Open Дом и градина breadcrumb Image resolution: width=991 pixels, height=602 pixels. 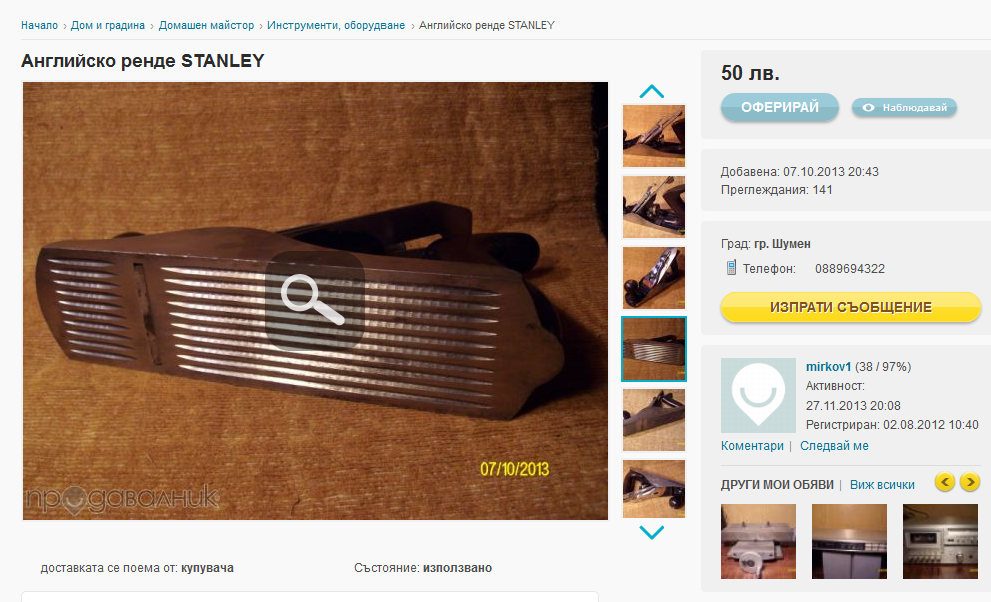point(107,25)
